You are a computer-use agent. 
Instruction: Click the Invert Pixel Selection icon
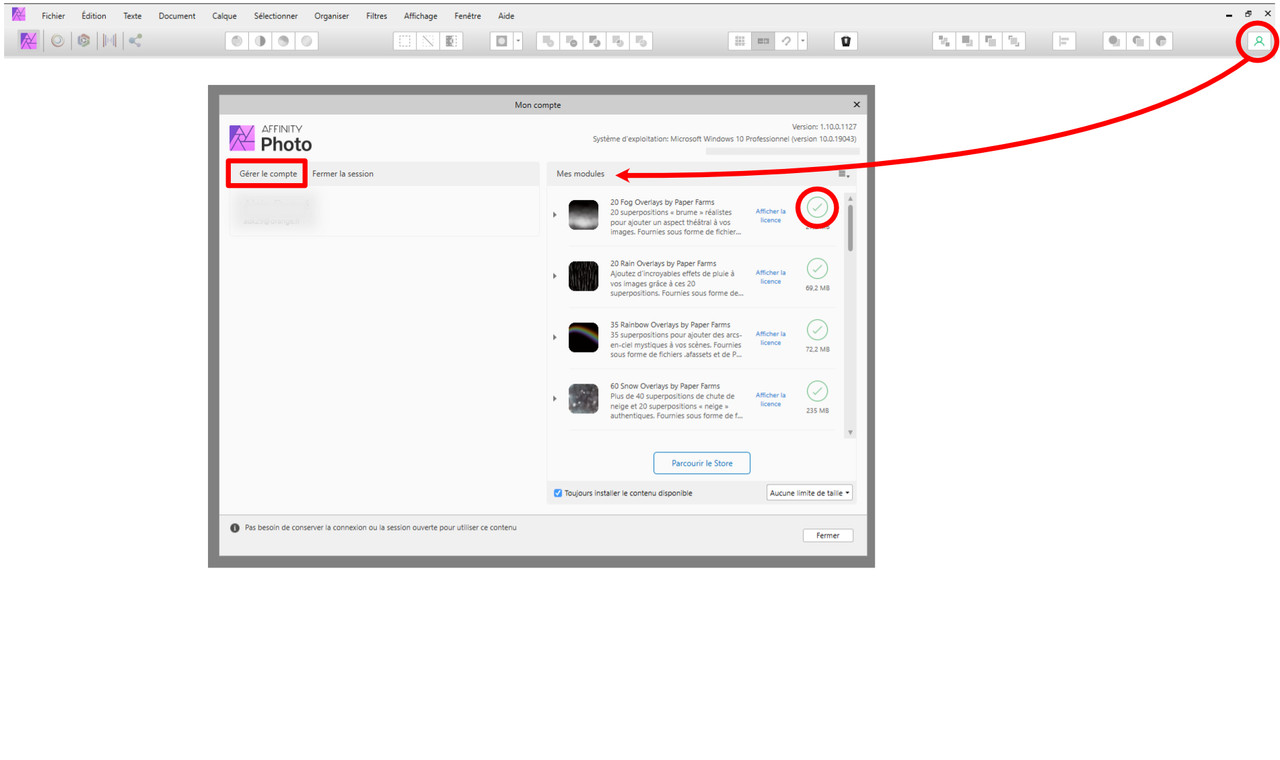[451, 41]
